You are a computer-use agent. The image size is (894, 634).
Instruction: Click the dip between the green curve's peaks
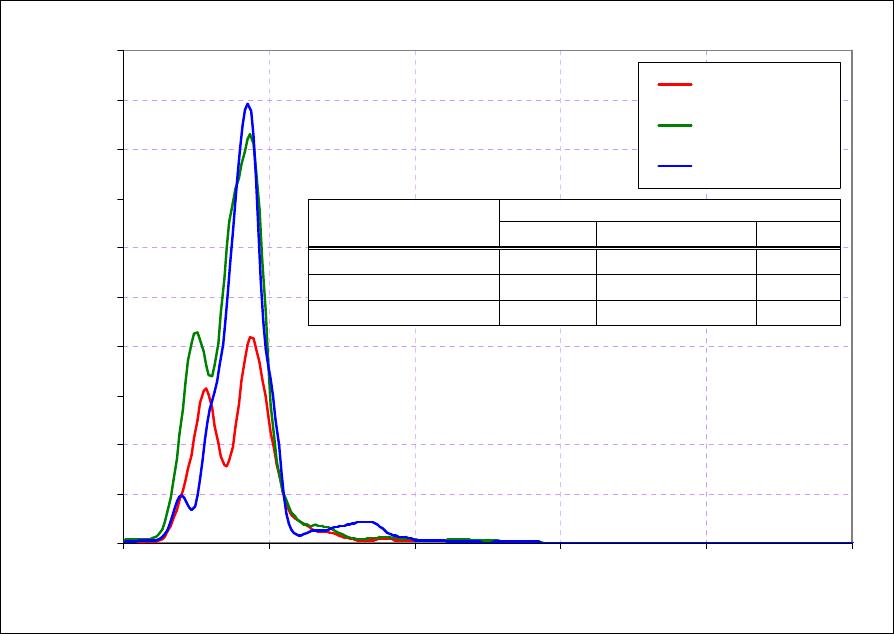[210, 375]
